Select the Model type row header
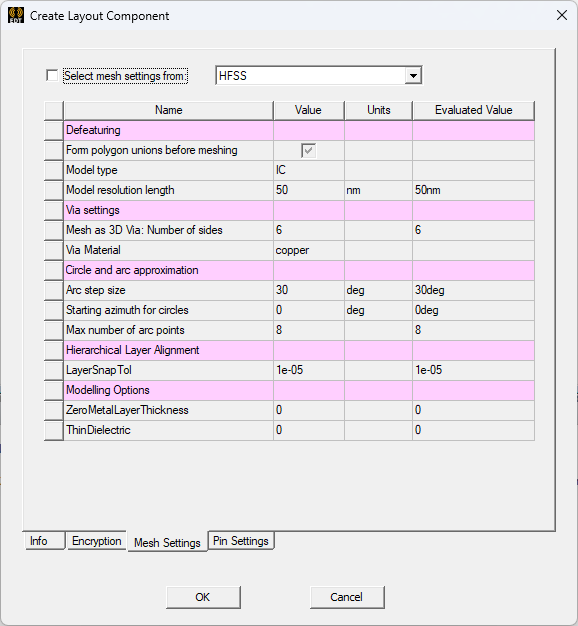Viewport: 578px width, 626px height. pos(54,170)
